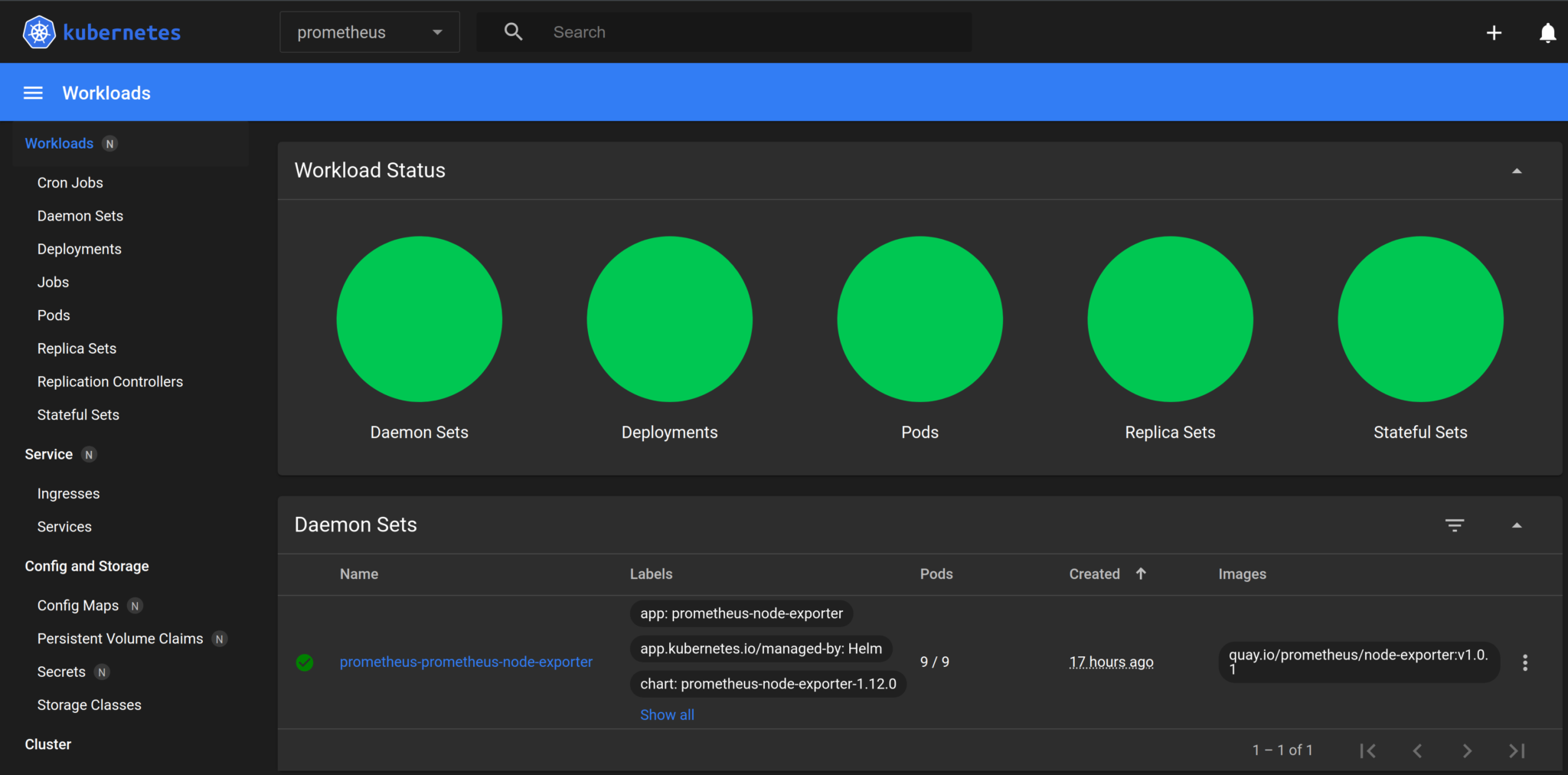Sort table by Created column header

(1094, 574)
